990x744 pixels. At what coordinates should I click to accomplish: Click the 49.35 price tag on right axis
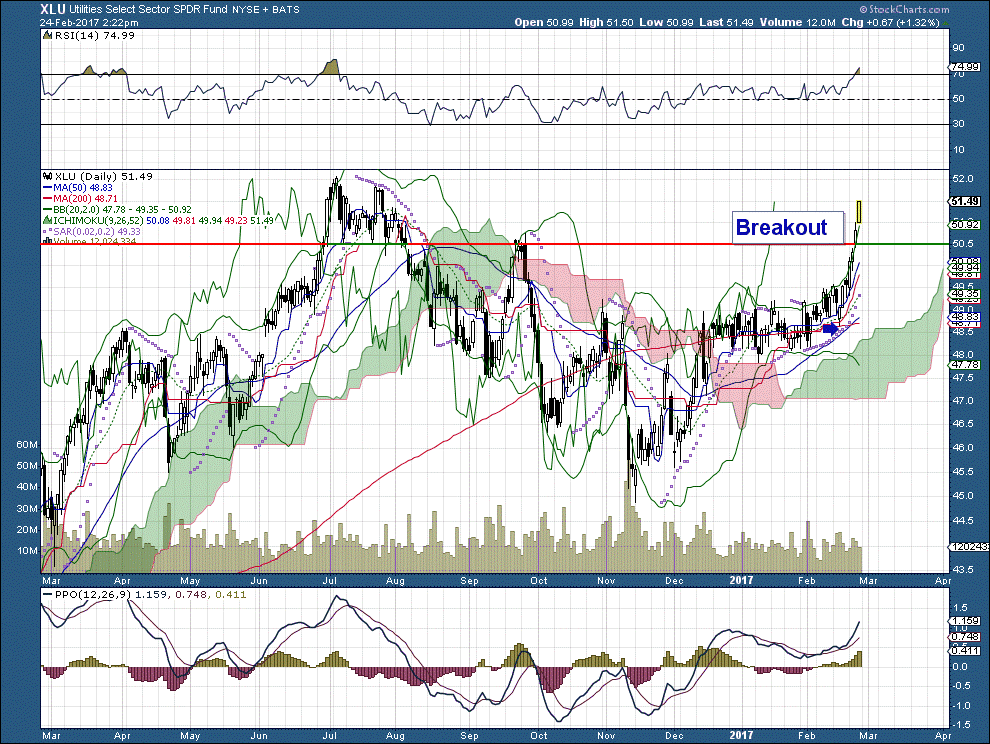966,294
